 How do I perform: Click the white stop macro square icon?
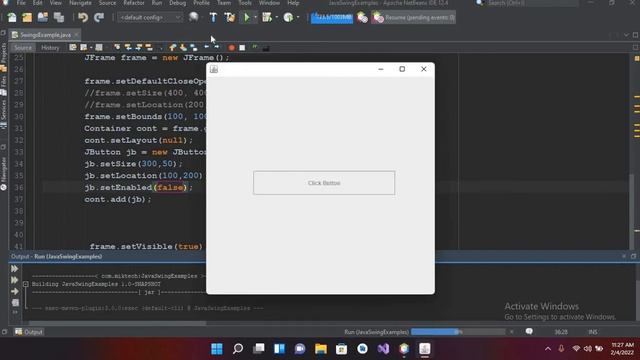click(242, 48)
